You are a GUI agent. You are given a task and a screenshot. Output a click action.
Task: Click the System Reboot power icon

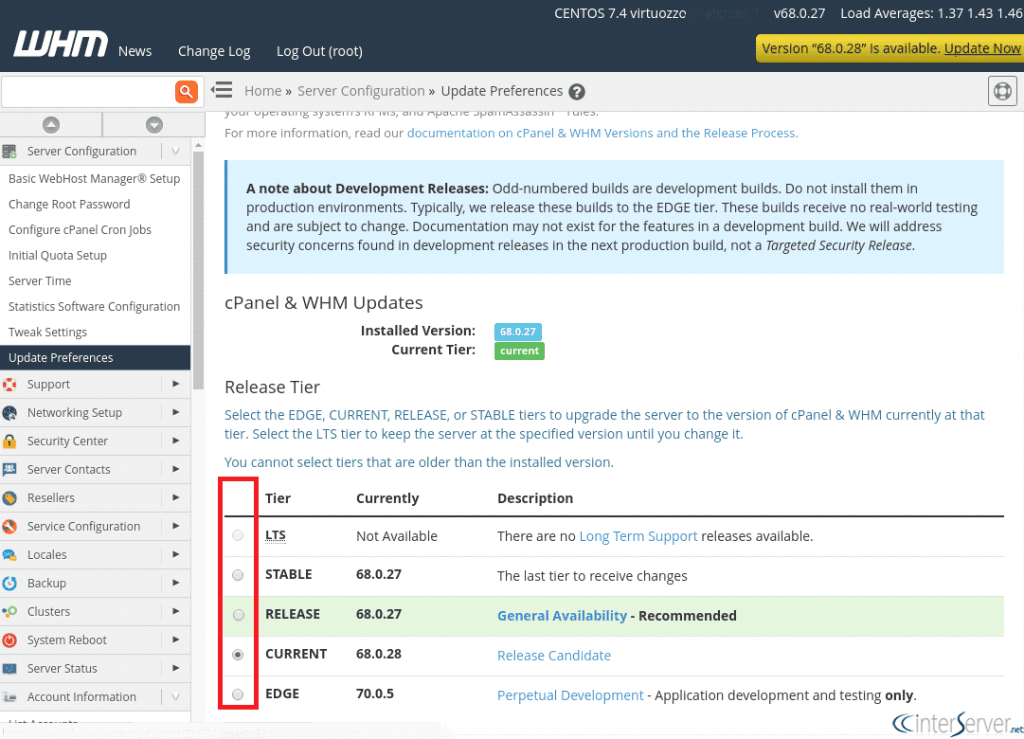point(9,640)
